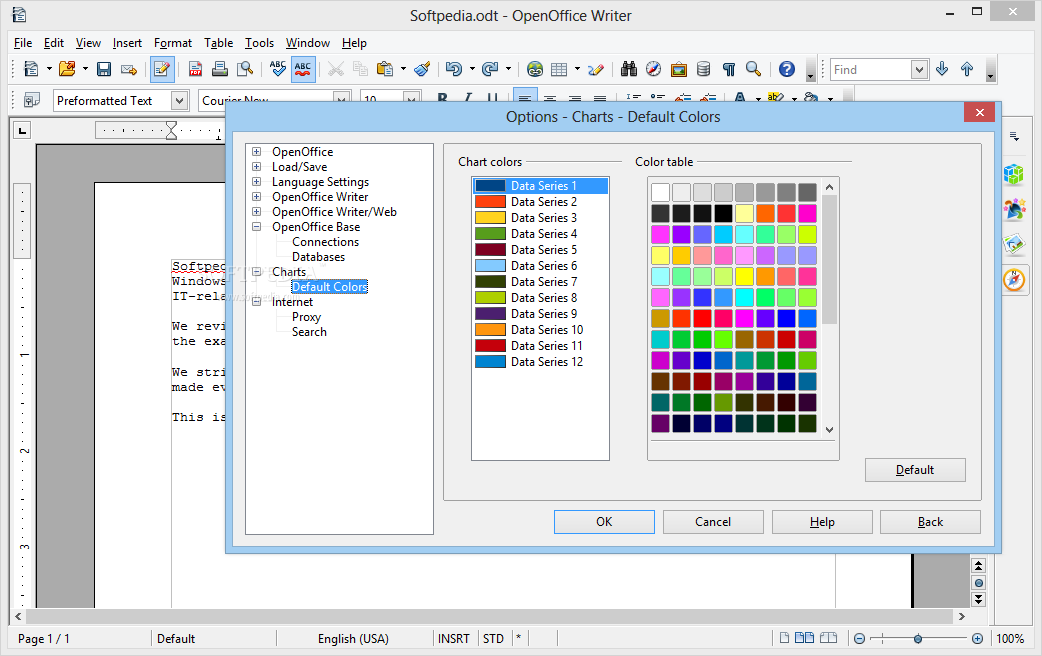
Task: Collapse the Internet tree node
Action: click(257, 302)
